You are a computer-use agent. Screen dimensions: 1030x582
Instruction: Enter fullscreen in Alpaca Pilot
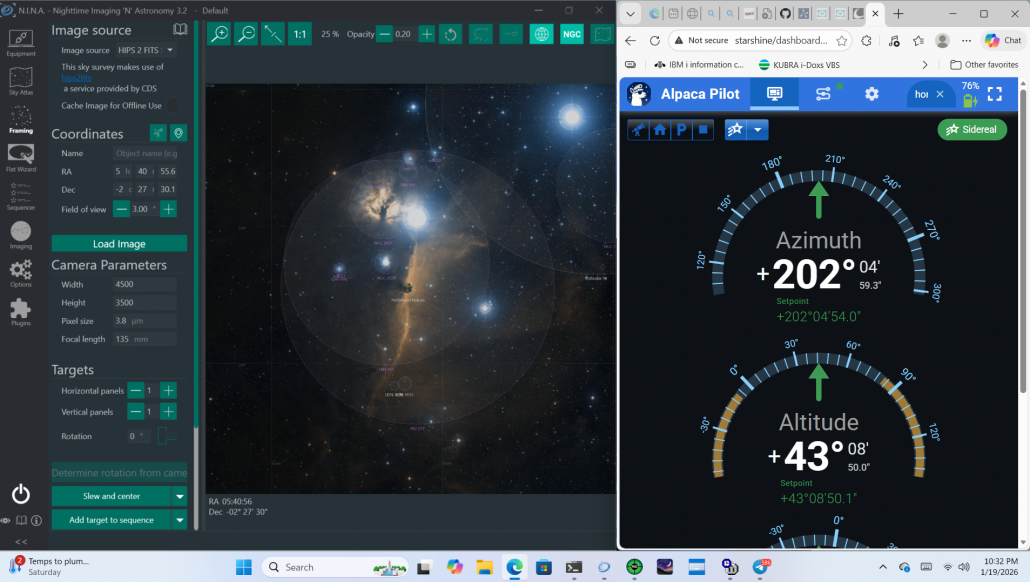pyautogui.click(x=995, y=94)
